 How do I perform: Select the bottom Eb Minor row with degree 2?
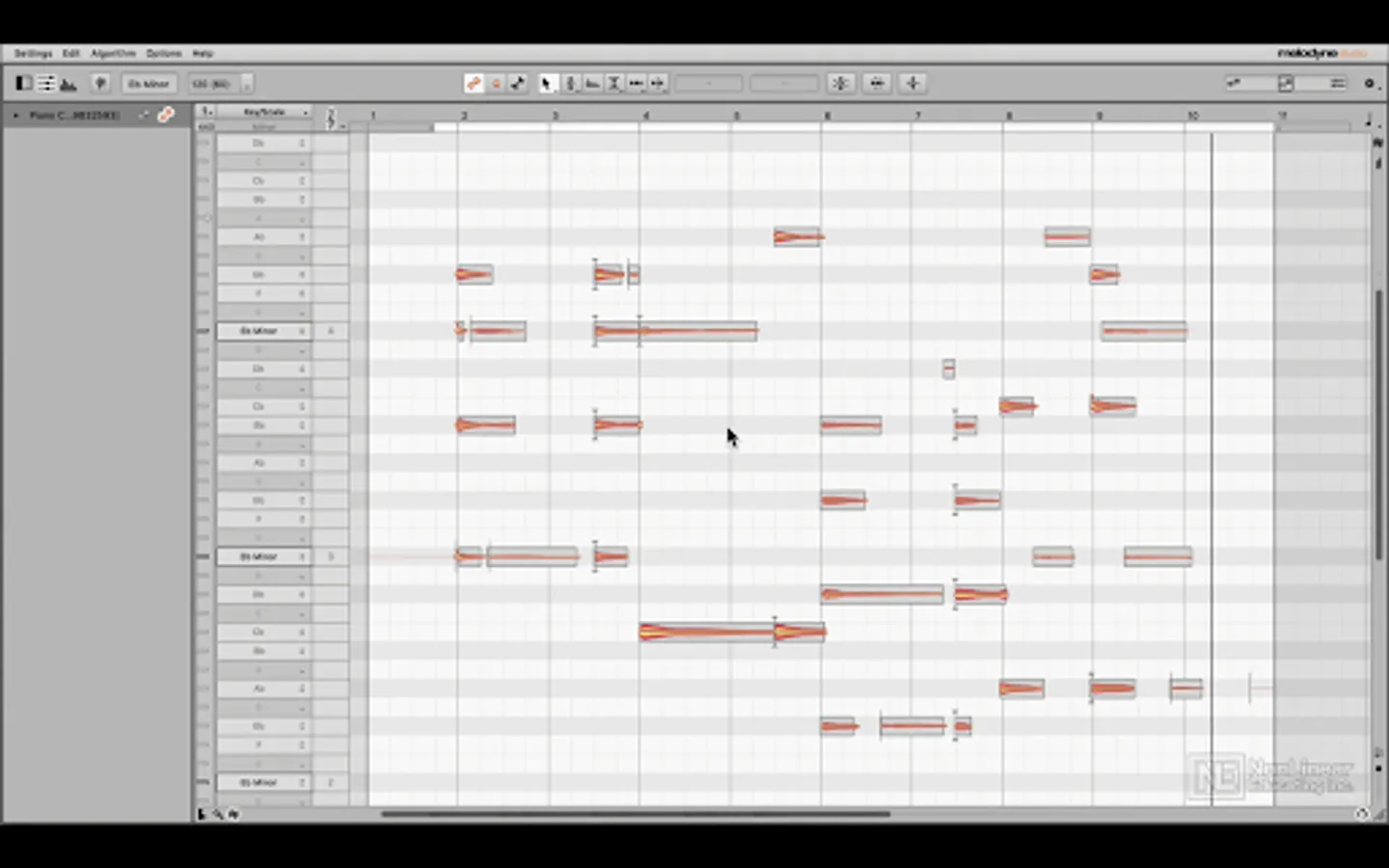[x=263, y=782]
